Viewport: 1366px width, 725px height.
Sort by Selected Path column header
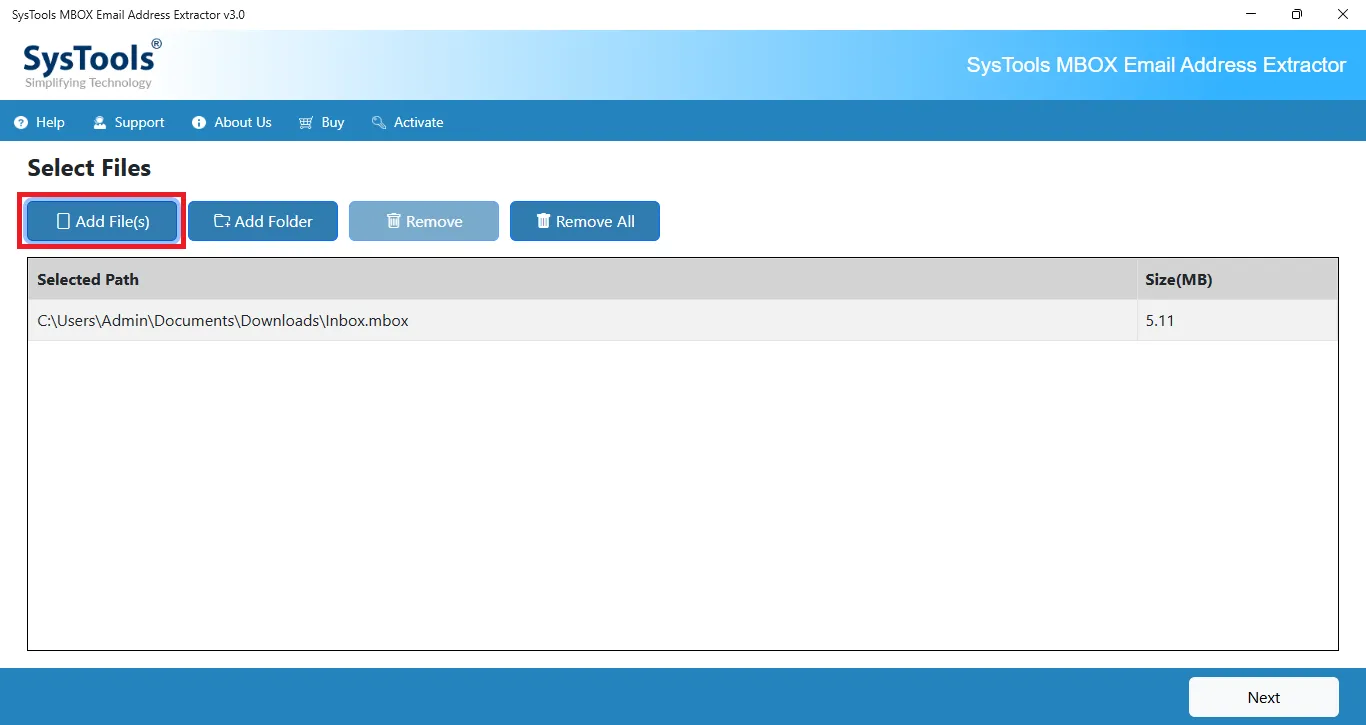582,279
